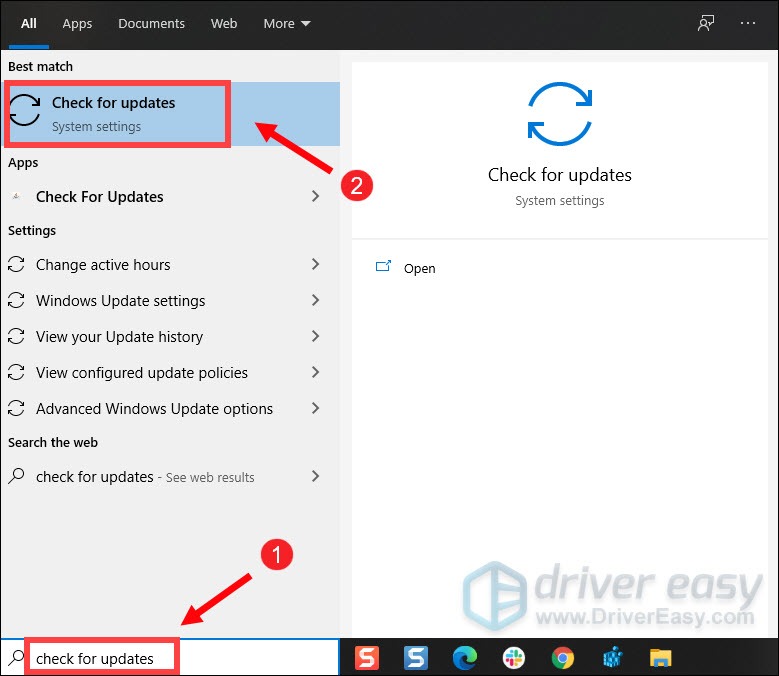Click sync icon beside Change active hours
779x676 pixels.
pyautogui.click(x=16, y=264)
